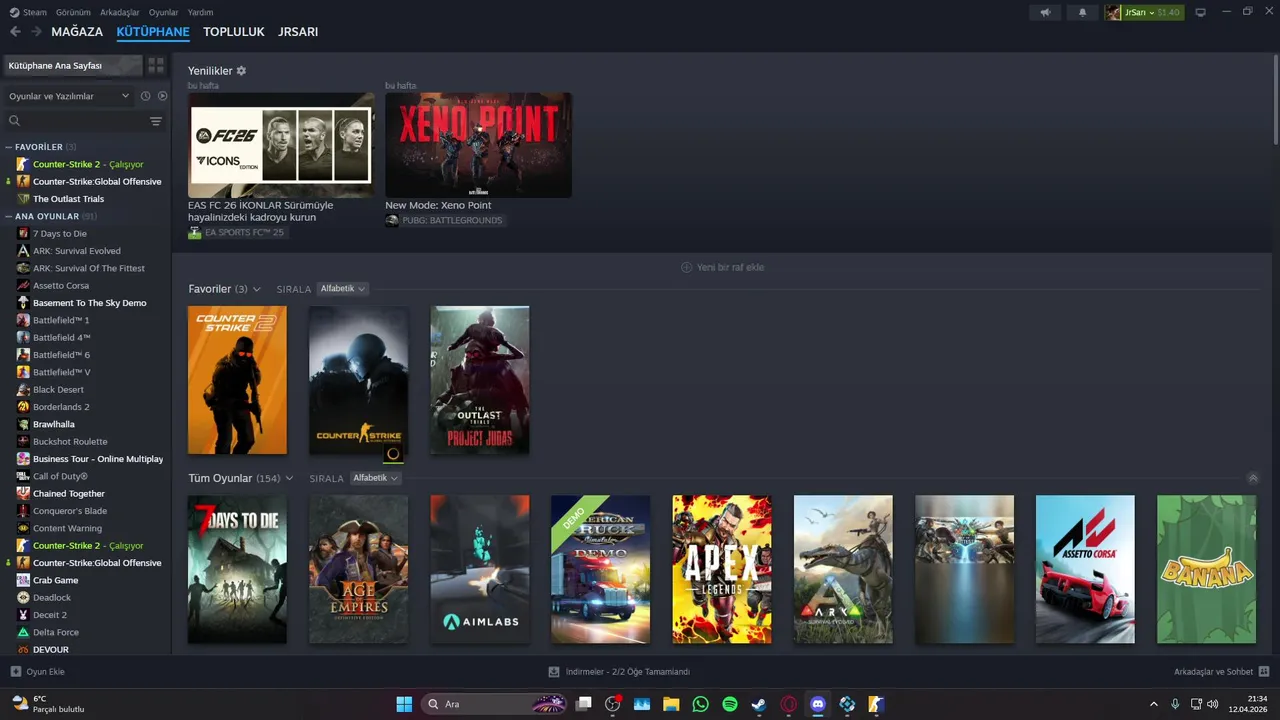Viewport: 1280px width, 720px height.
Task: Open Task View from the taskbar
Action: click(x=584, y=704)
